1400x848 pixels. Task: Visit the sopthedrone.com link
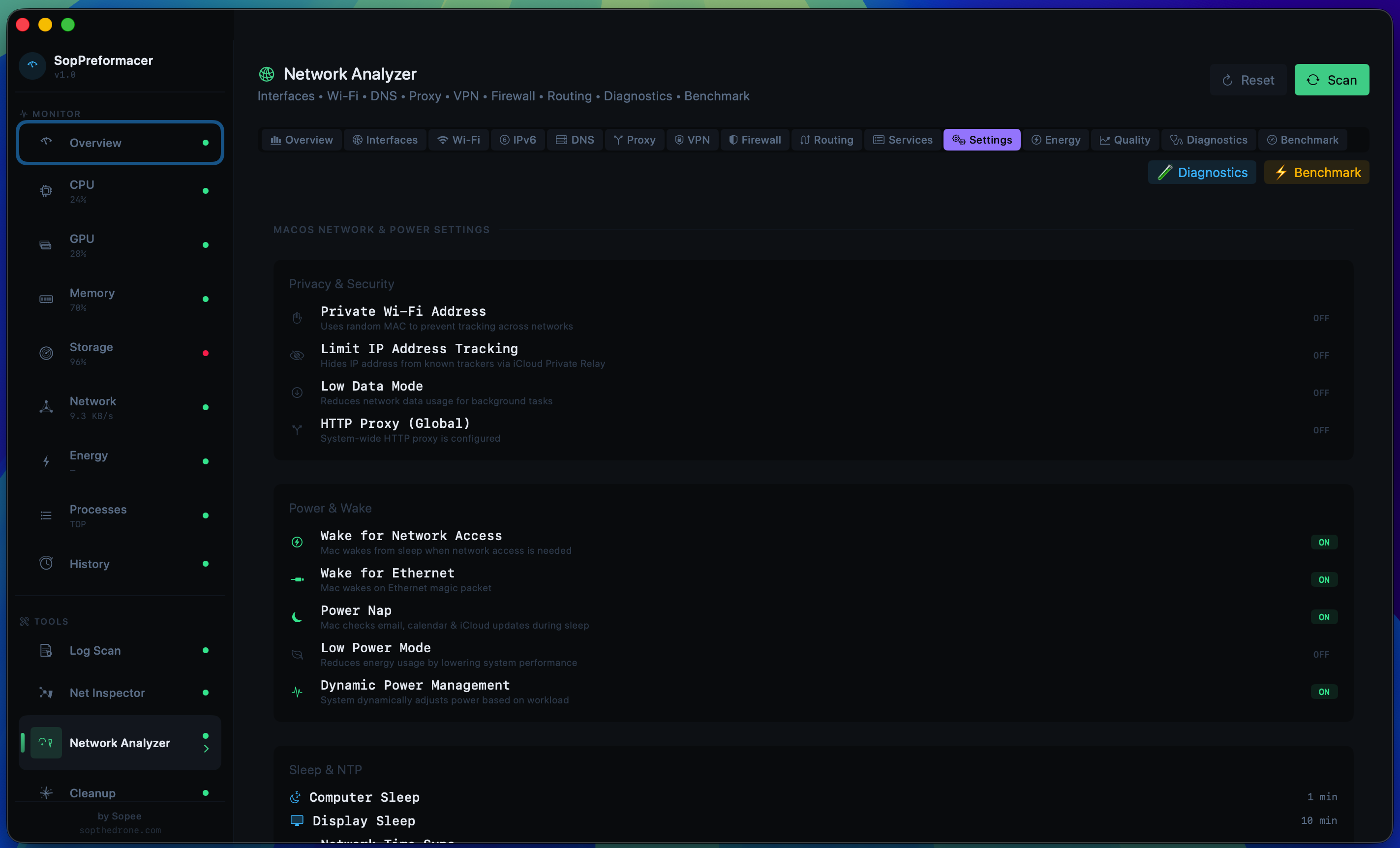pos(120,830)
